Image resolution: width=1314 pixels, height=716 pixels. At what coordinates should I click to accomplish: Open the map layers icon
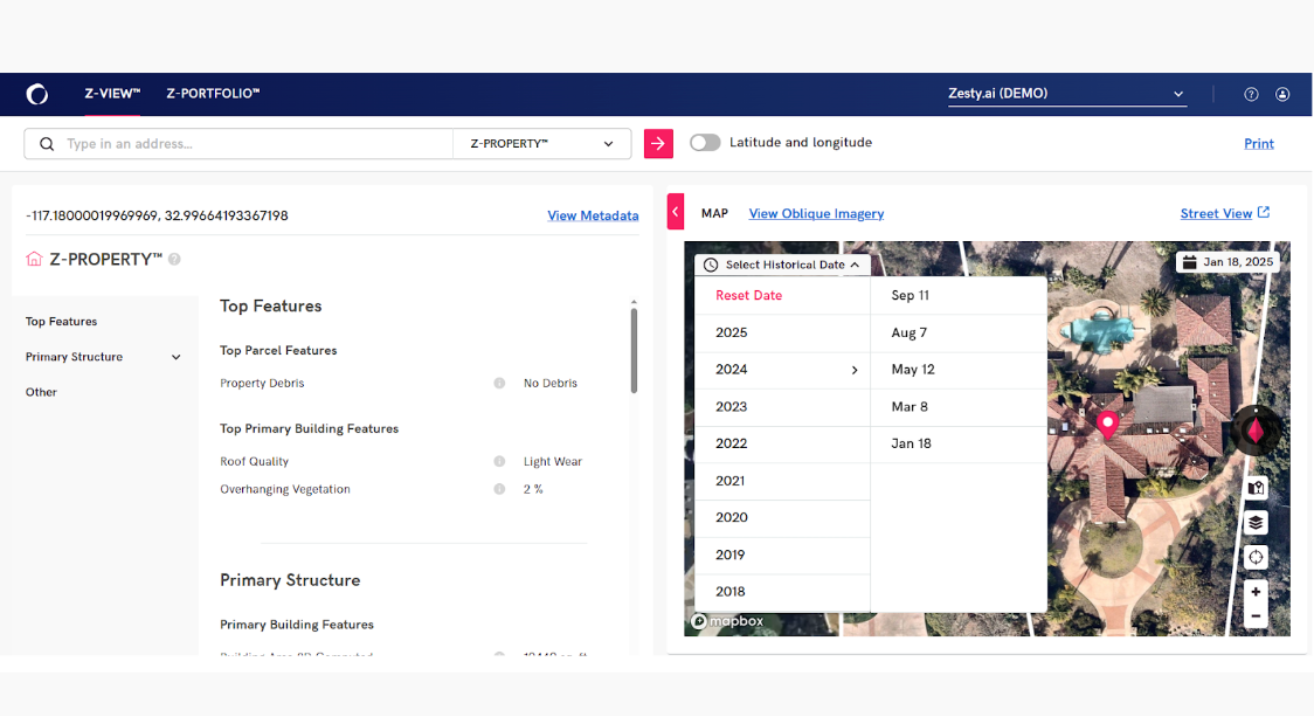coord(1256,522)
